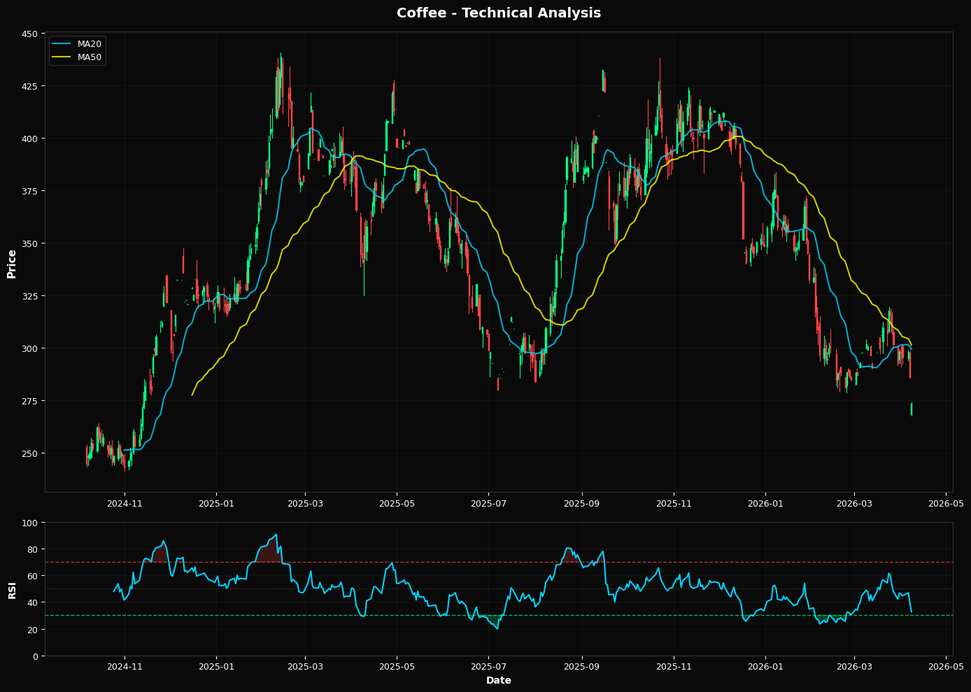Click the "Price" y-axis label

pyautogui.click(x=11, y=262)
